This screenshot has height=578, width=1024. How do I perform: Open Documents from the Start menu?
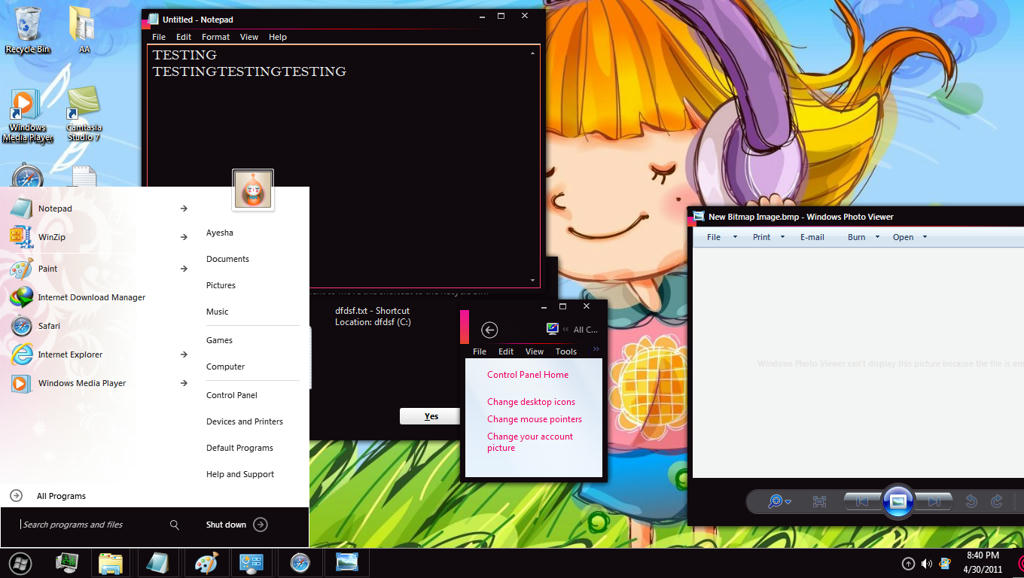tap(227, 259)
